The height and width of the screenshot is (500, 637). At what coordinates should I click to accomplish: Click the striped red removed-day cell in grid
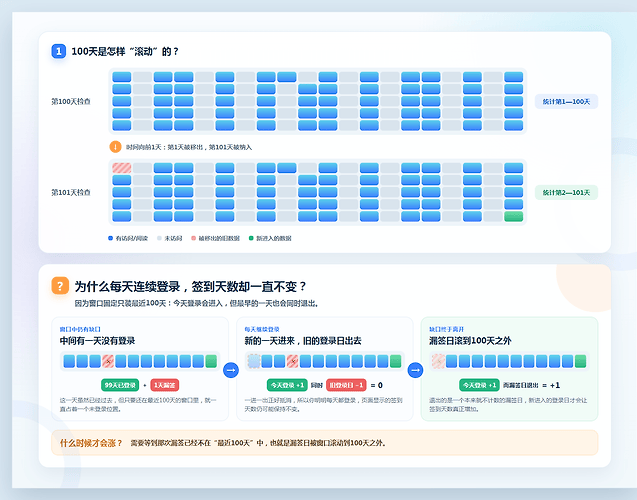[x=122, y=168]
